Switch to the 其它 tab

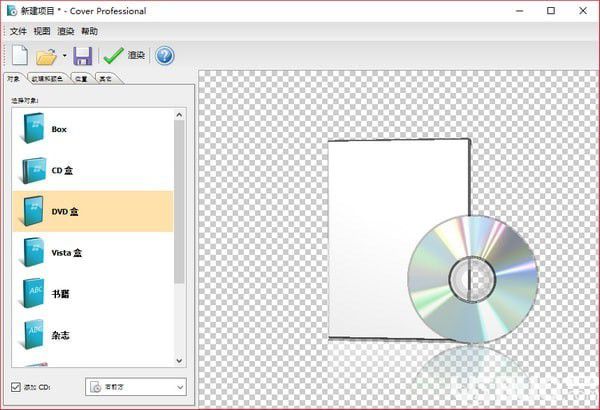click(x=106, y=79)
